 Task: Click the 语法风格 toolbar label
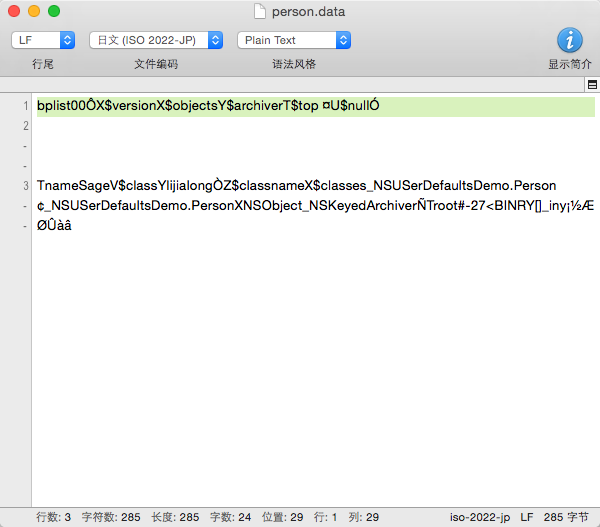pos(294,64)
